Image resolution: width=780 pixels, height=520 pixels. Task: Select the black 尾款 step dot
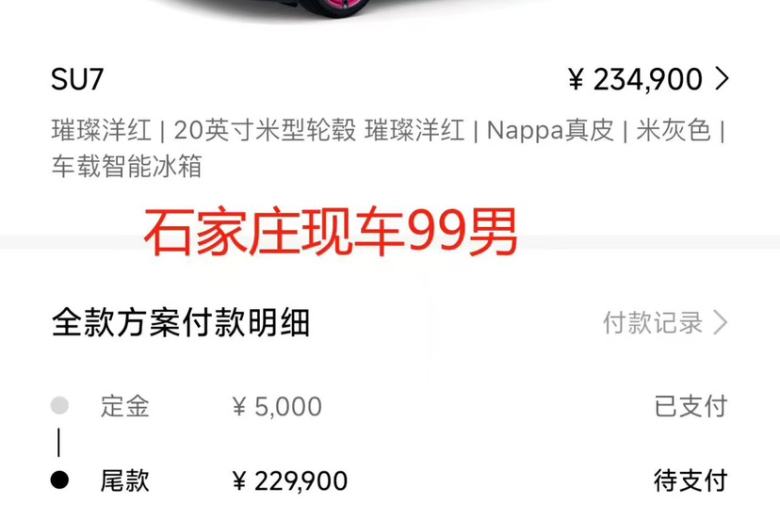pos(60,480)
